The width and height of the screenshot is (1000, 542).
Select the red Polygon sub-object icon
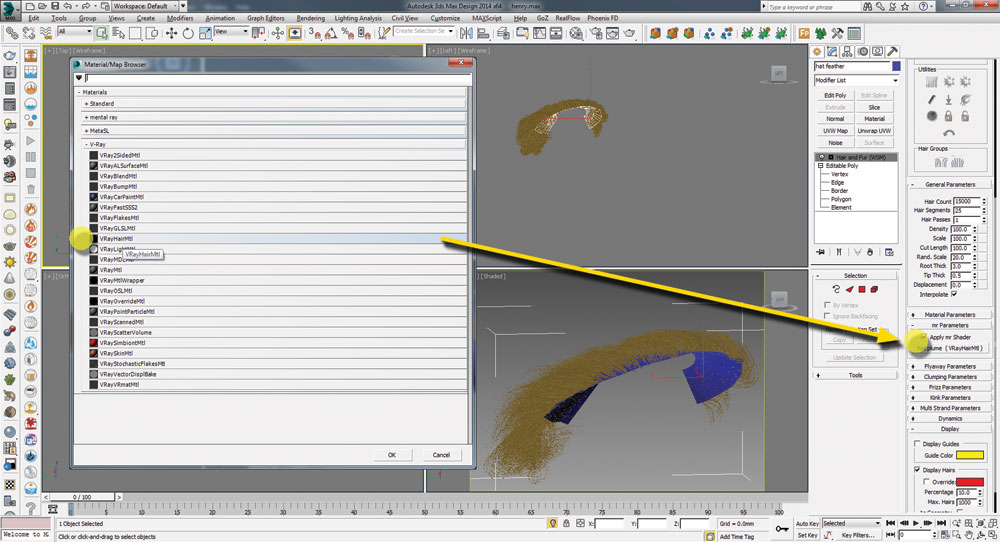tap(862, 289)
